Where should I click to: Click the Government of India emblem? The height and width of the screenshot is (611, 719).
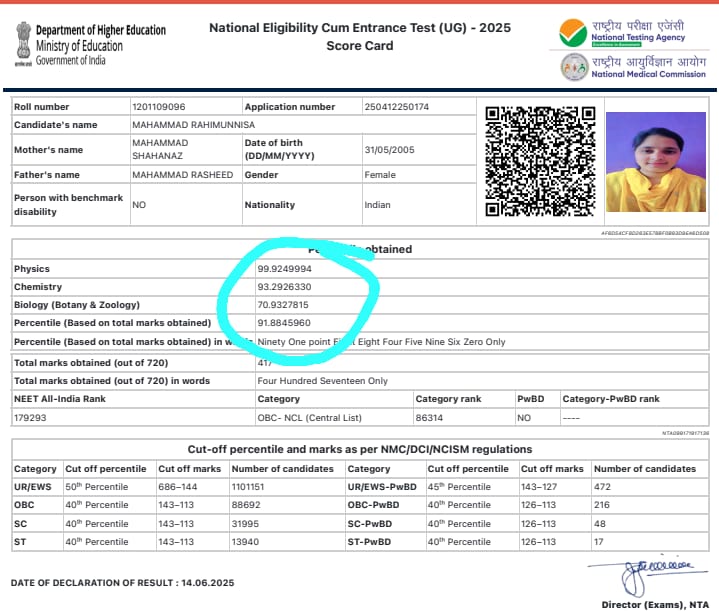[20, 43]
